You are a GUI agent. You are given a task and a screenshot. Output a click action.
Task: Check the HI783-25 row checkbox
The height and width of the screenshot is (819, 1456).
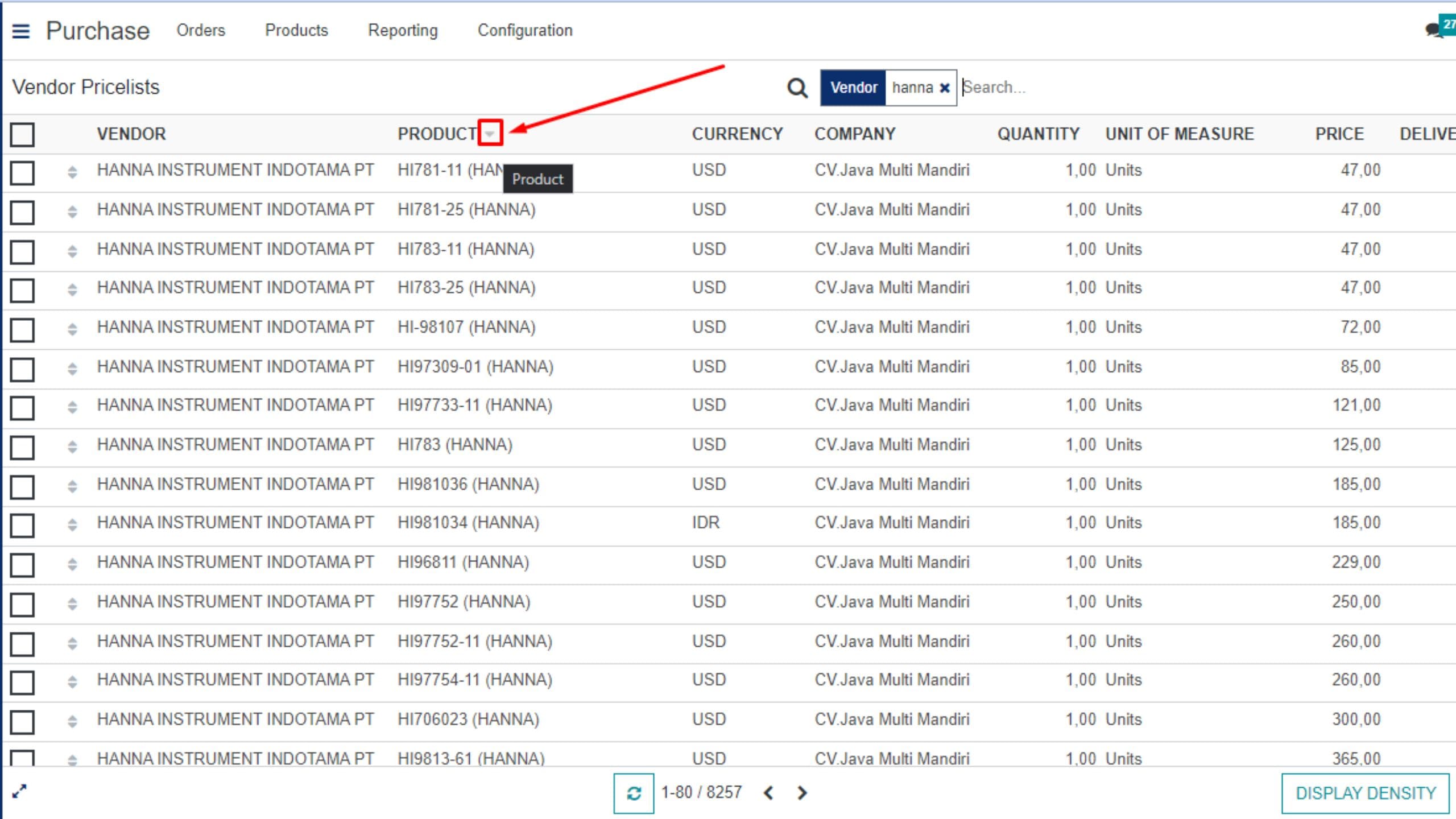pos(22,290)
